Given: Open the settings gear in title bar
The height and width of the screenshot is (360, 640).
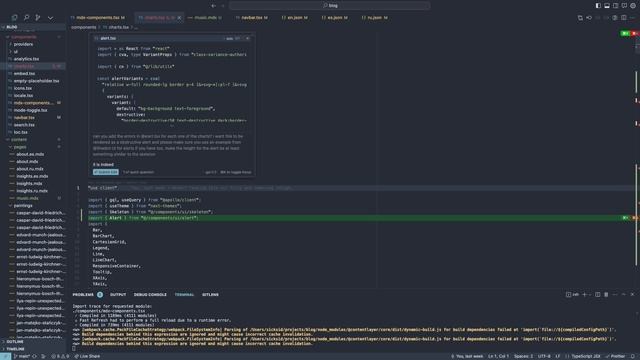Looking at the screenshot, I should click(x=633, y=5).
